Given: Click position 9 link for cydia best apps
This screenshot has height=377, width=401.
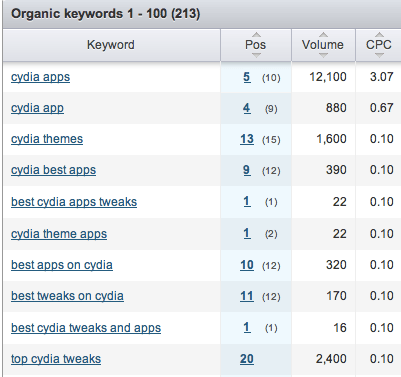Looking at the screenshot, I should coord(247,170).
